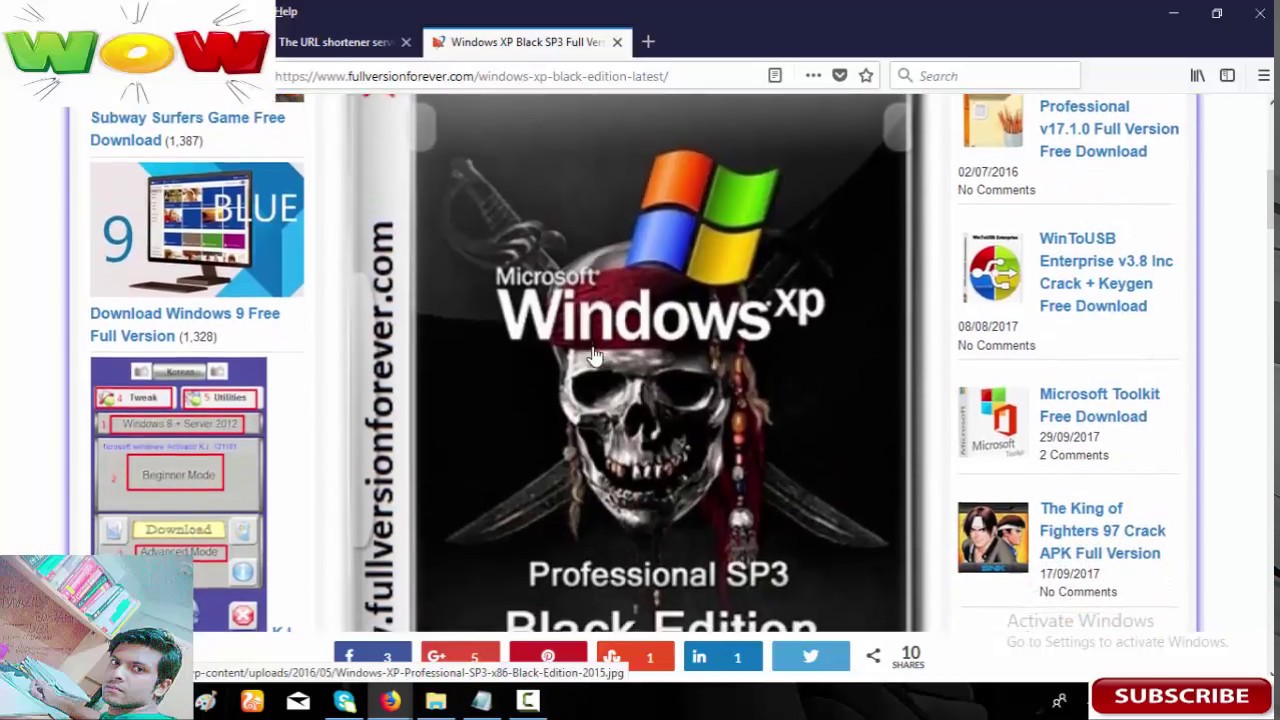Click the share icon beside 10 shares
The width and height of the screenshot is (1280, 720).
873,656
